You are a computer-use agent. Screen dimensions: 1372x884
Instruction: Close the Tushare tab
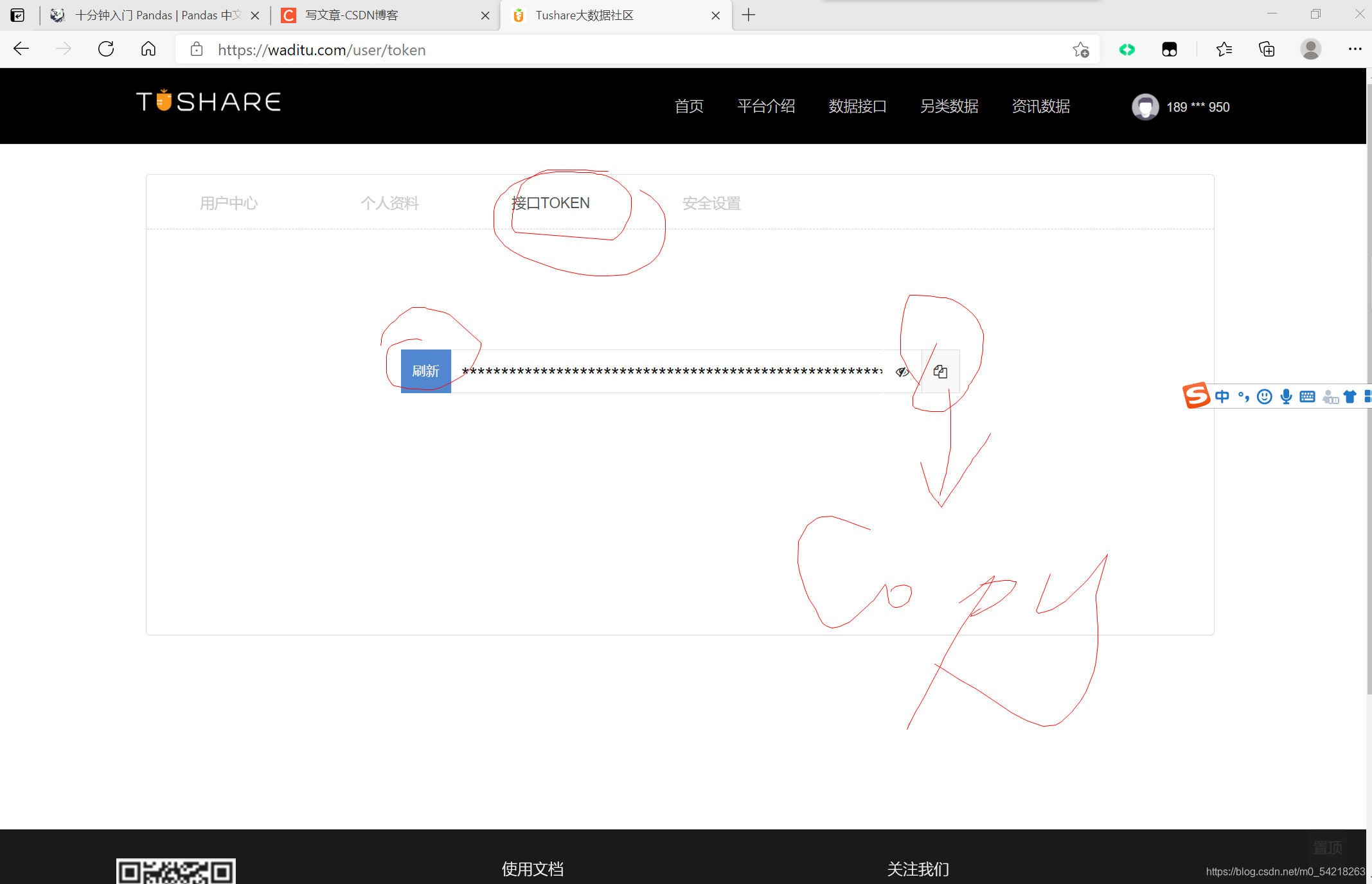pyautogui.click(x=716, y=15)
